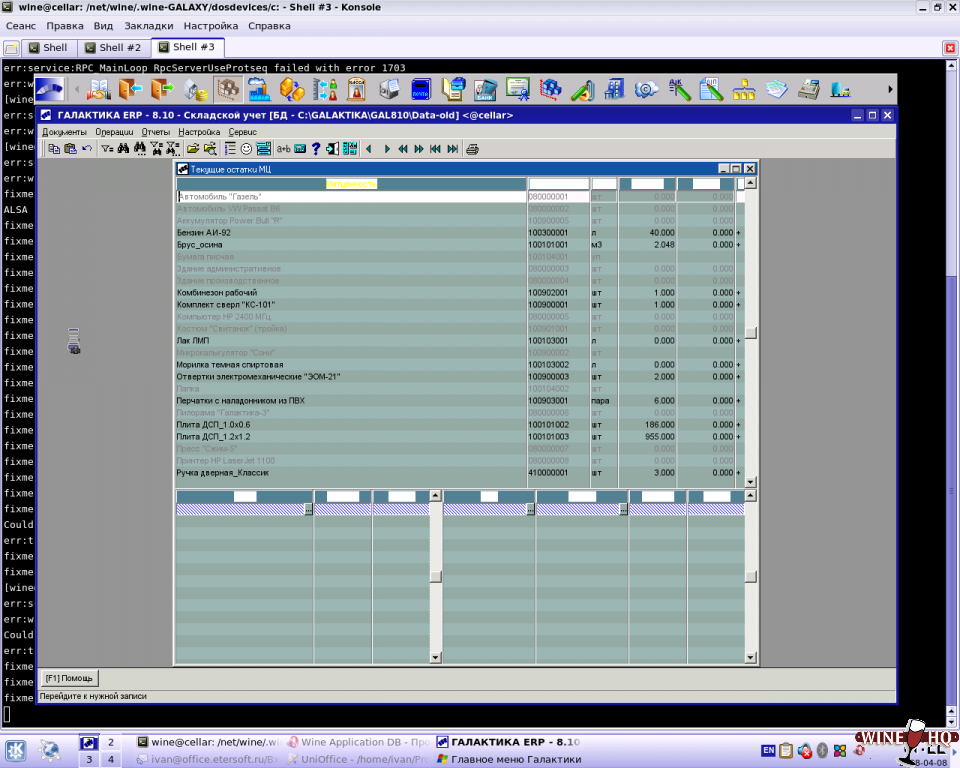
Task: Click the first binoculars search icon
Action: point(123,148)
